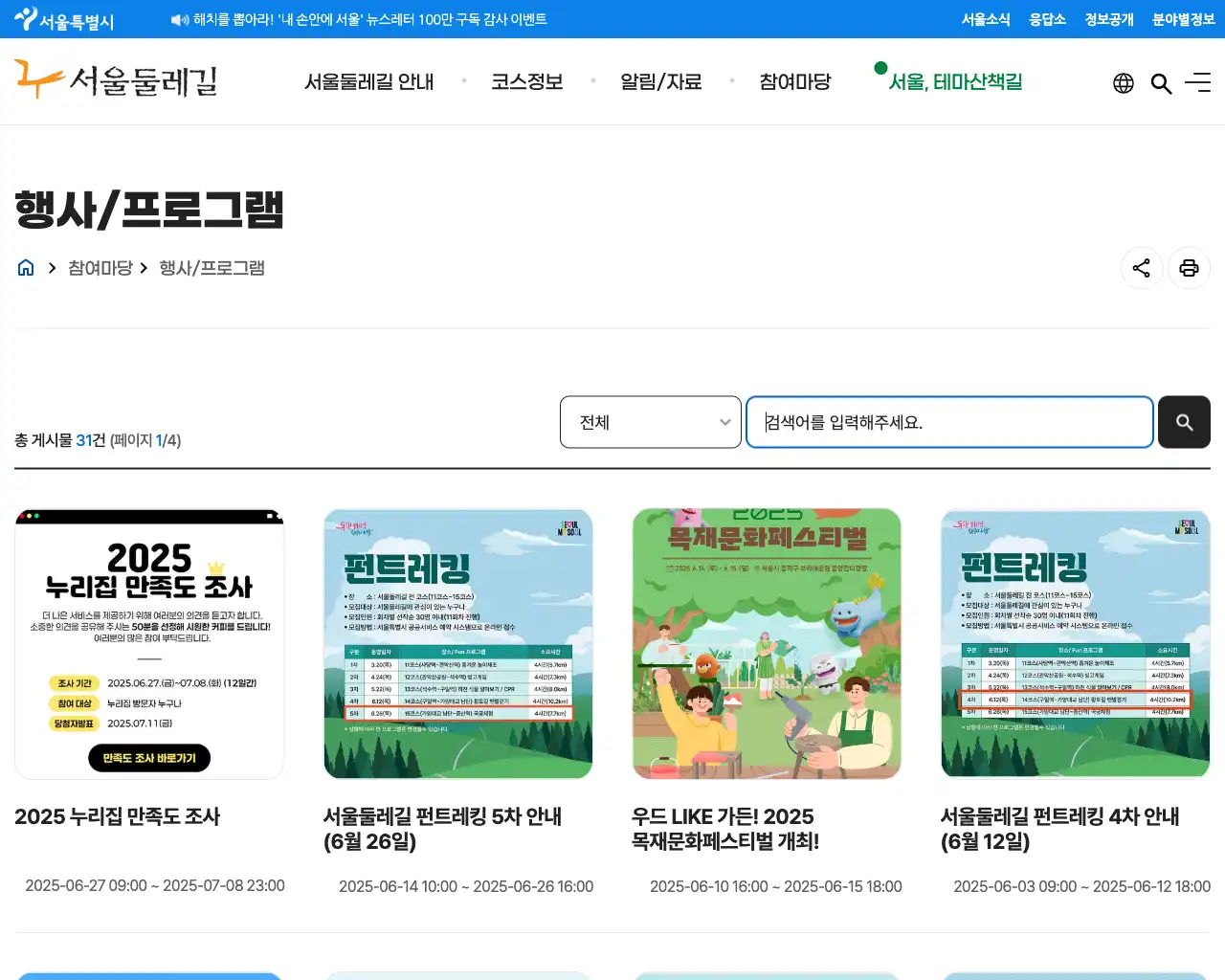1225x980 pixels.
Task: Click 행사/프로그램 breadcrumb link
Action: coord(212,268)
